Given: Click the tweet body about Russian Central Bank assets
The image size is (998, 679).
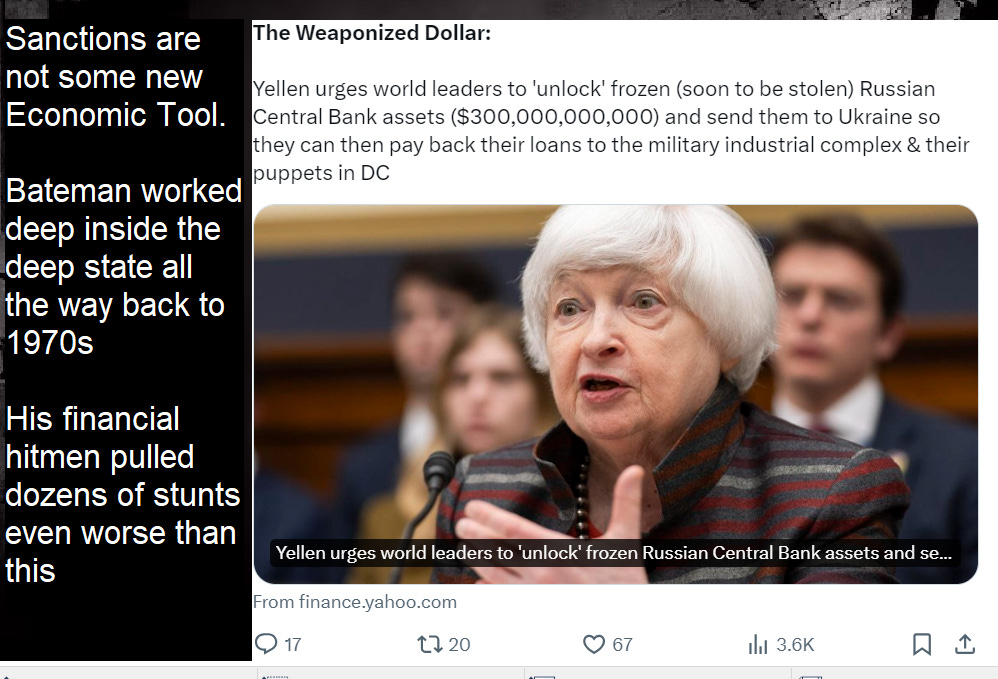Looking at the screenshot, I should 611,130.
